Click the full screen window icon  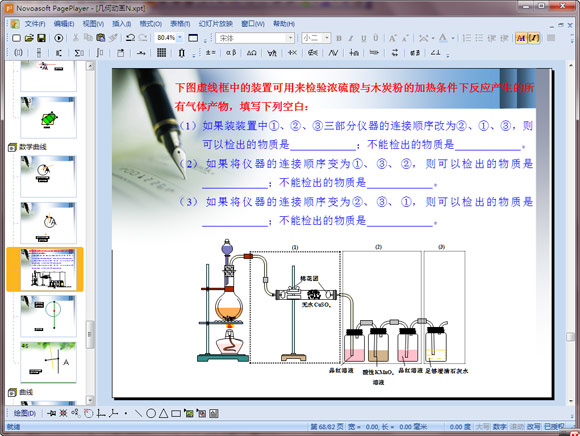[193, 38]
